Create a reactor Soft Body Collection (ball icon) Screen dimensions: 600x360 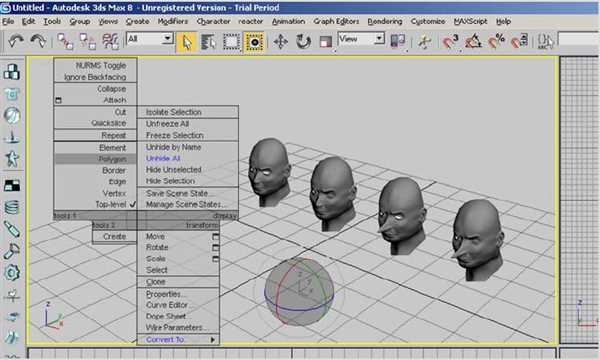12,116
